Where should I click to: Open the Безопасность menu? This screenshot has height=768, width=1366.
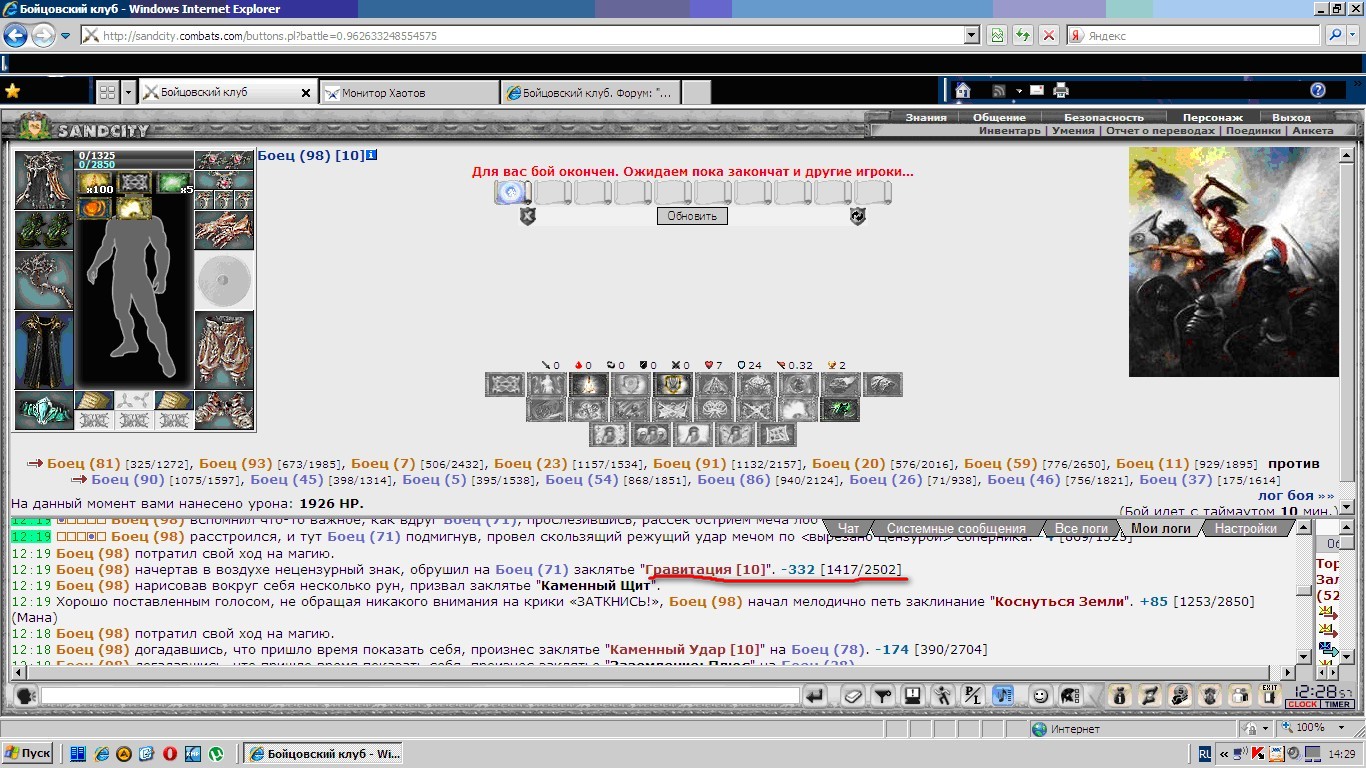coord(1103,117)
